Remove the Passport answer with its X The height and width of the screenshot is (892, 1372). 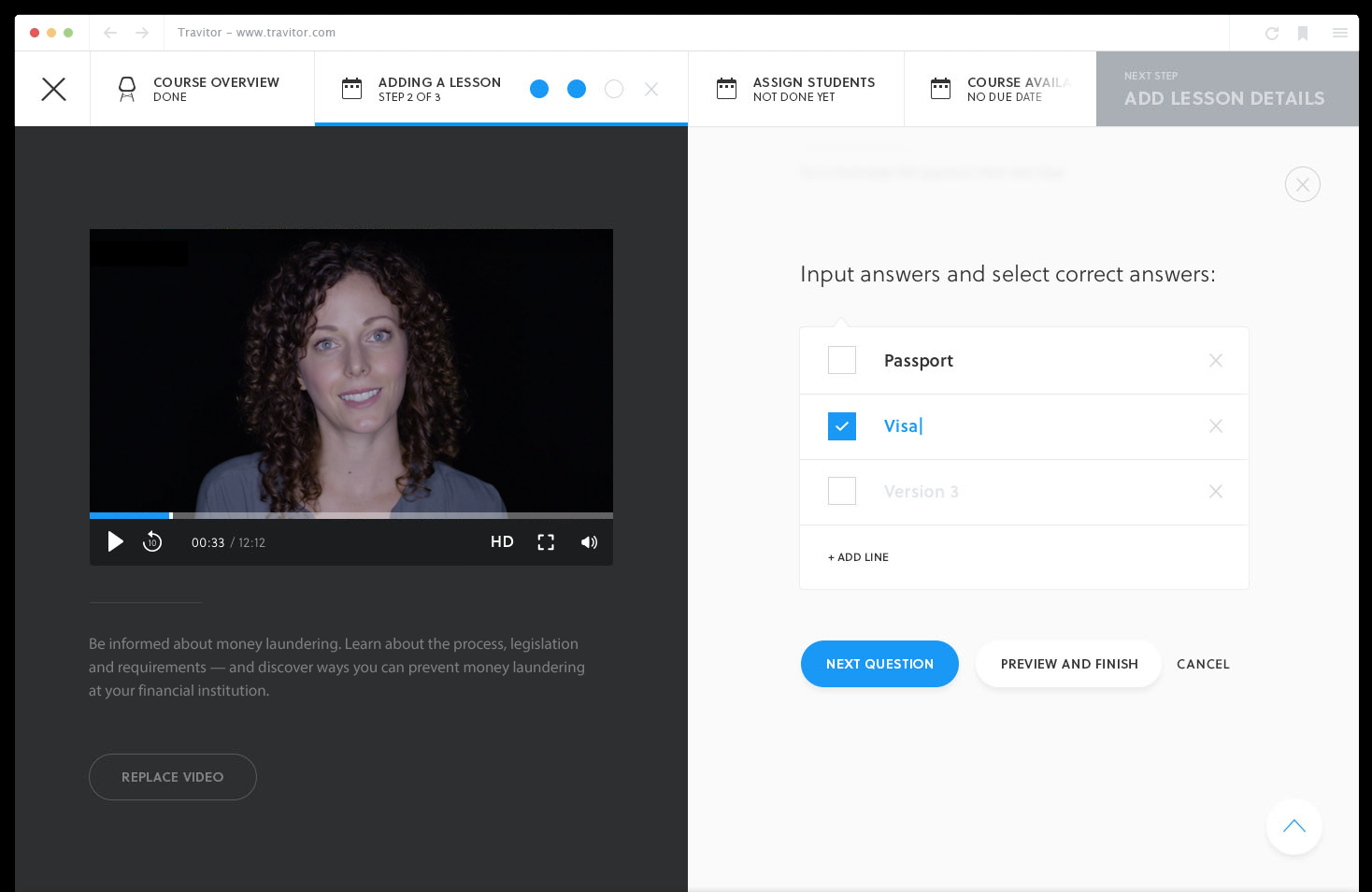click(x=1215, y=360)
